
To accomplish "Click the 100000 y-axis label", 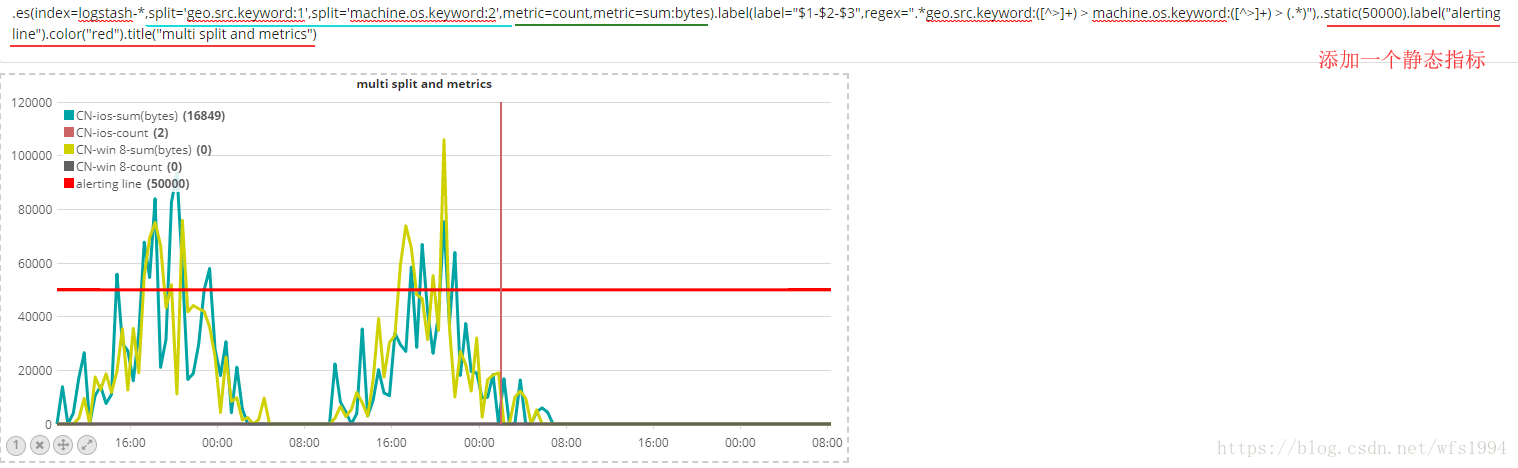I will coord(32,156).
